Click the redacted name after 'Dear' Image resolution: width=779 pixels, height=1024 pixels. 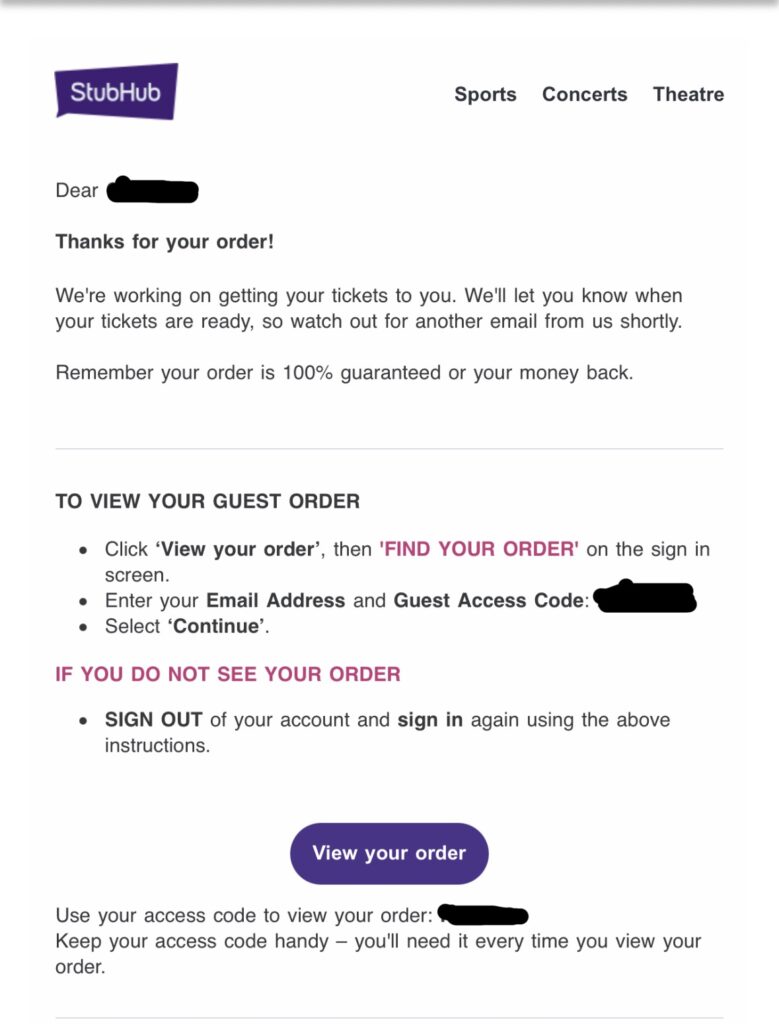pyautogui.click(x=152, y=189)
